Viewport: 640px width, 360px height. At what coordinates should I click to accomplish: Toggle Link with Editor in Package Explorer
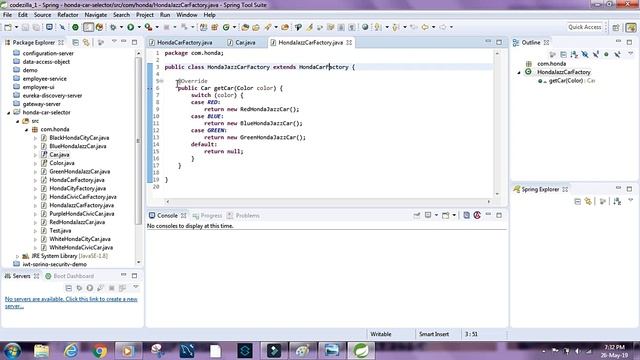pyautogui.click(x=86, y=42)
